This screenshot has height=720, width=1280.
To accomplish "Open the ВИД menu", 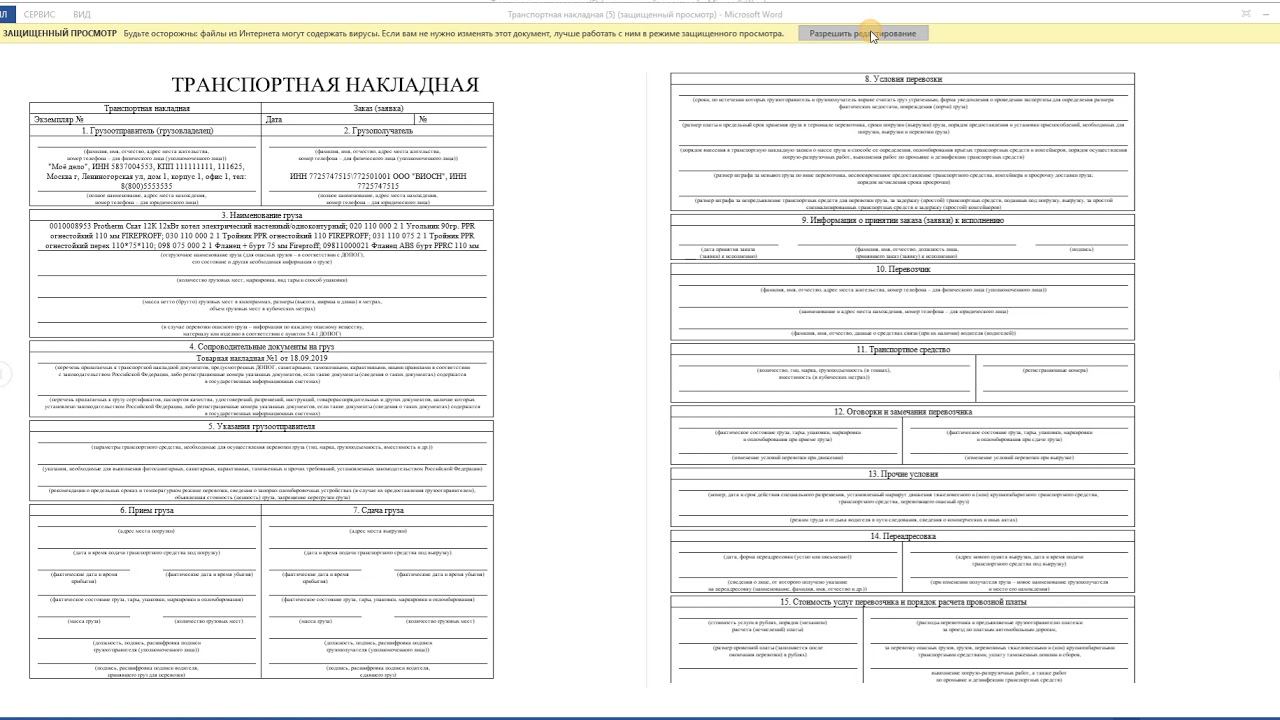I will [82, 14].
